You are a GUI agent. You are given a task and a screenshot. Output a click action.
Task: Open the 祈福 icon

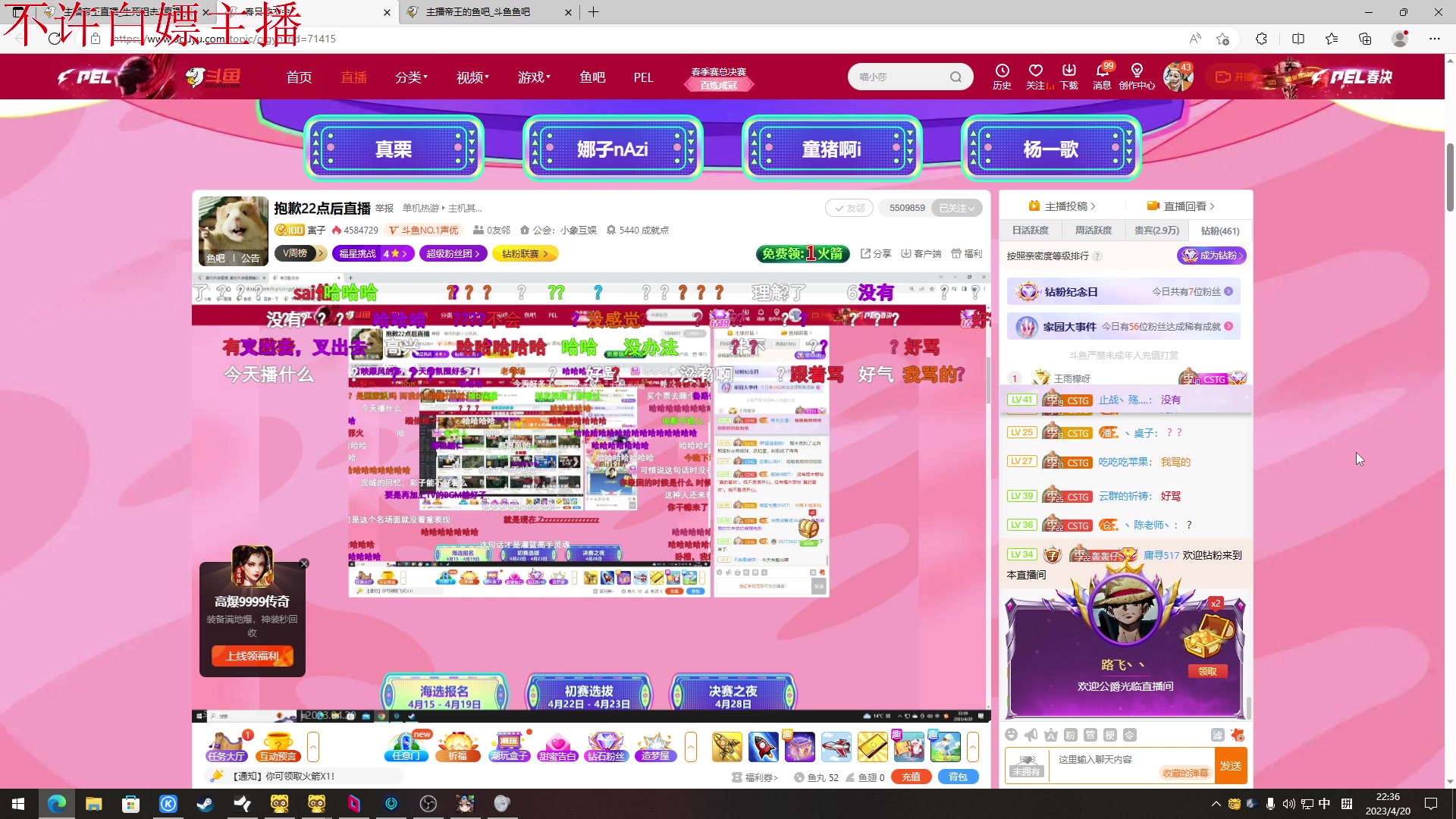coord(457,746)
